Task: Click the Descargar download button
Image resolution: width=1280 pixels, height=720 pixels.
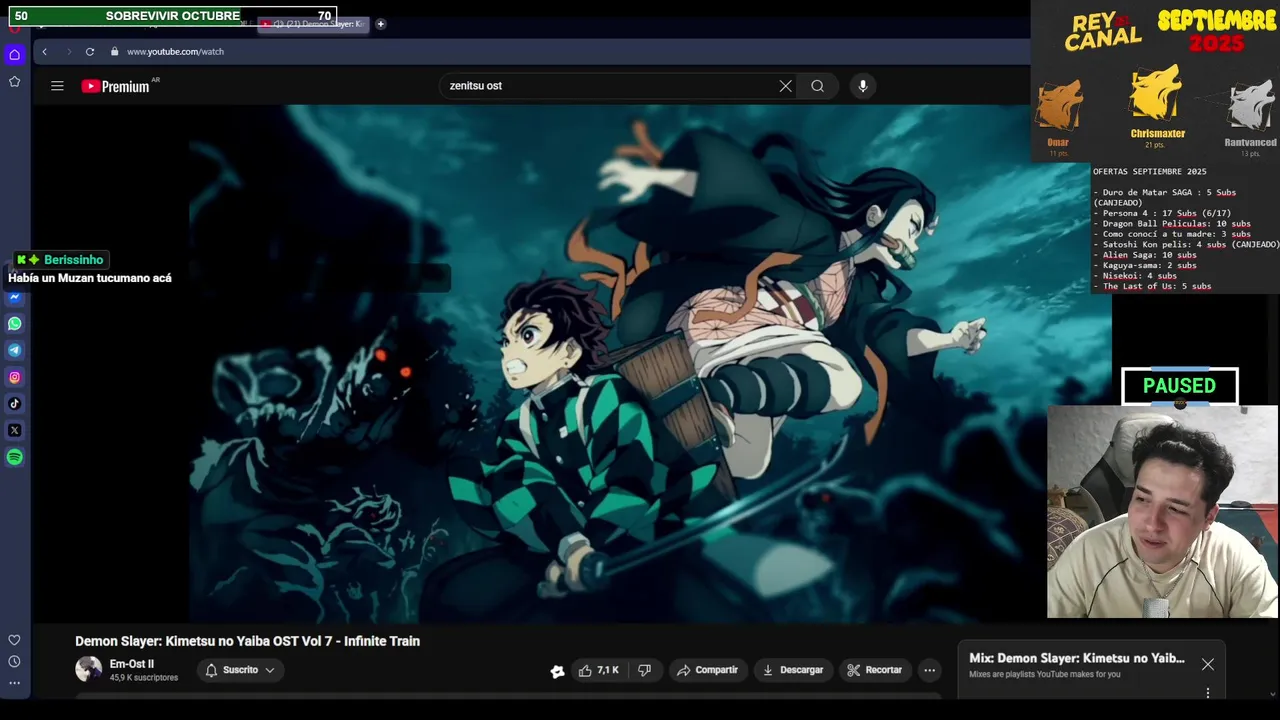Action: tap(792, 670)
